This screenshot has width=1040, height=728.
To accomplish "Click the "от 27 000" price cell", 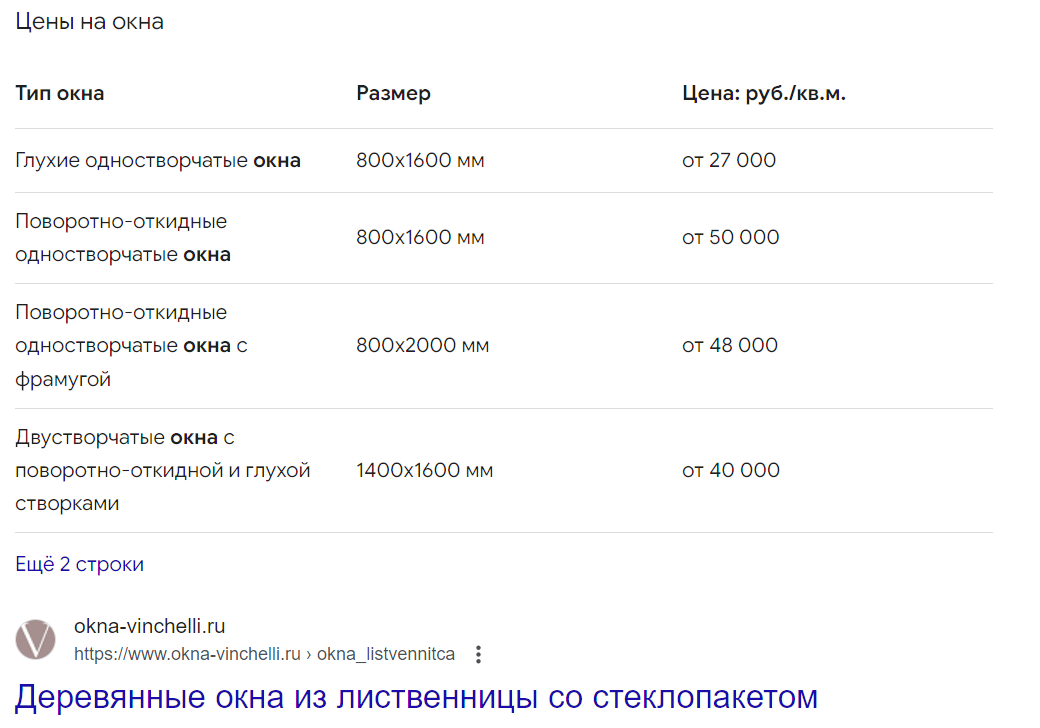I will 729,160.
